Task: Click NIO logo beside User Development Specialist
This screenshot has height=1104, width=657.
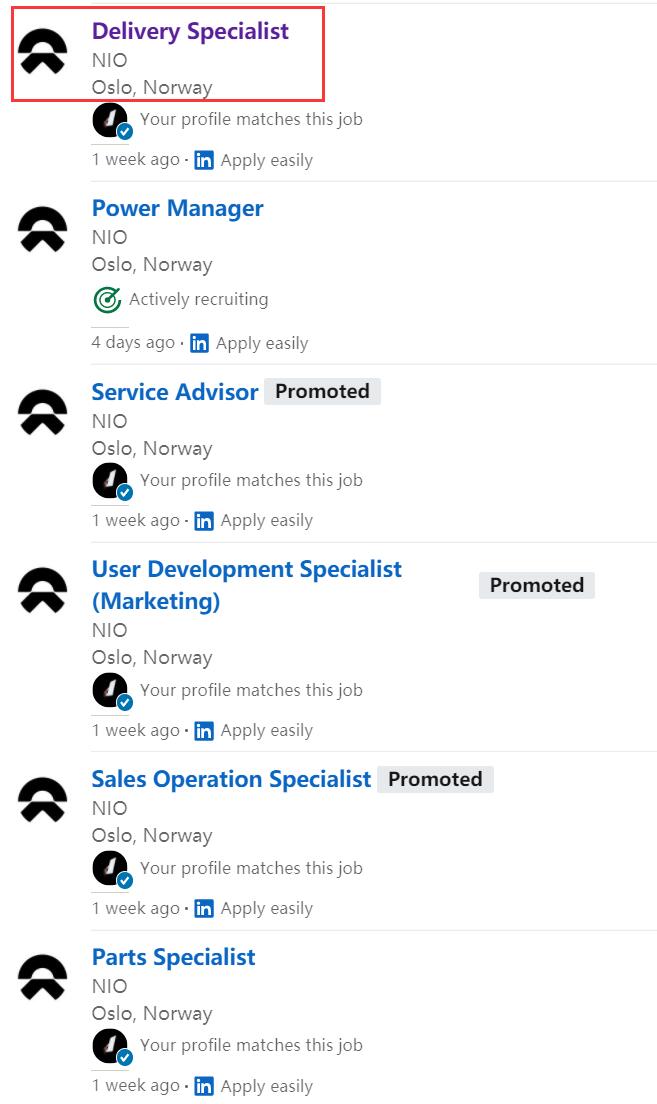Action: tap(43, 591)
